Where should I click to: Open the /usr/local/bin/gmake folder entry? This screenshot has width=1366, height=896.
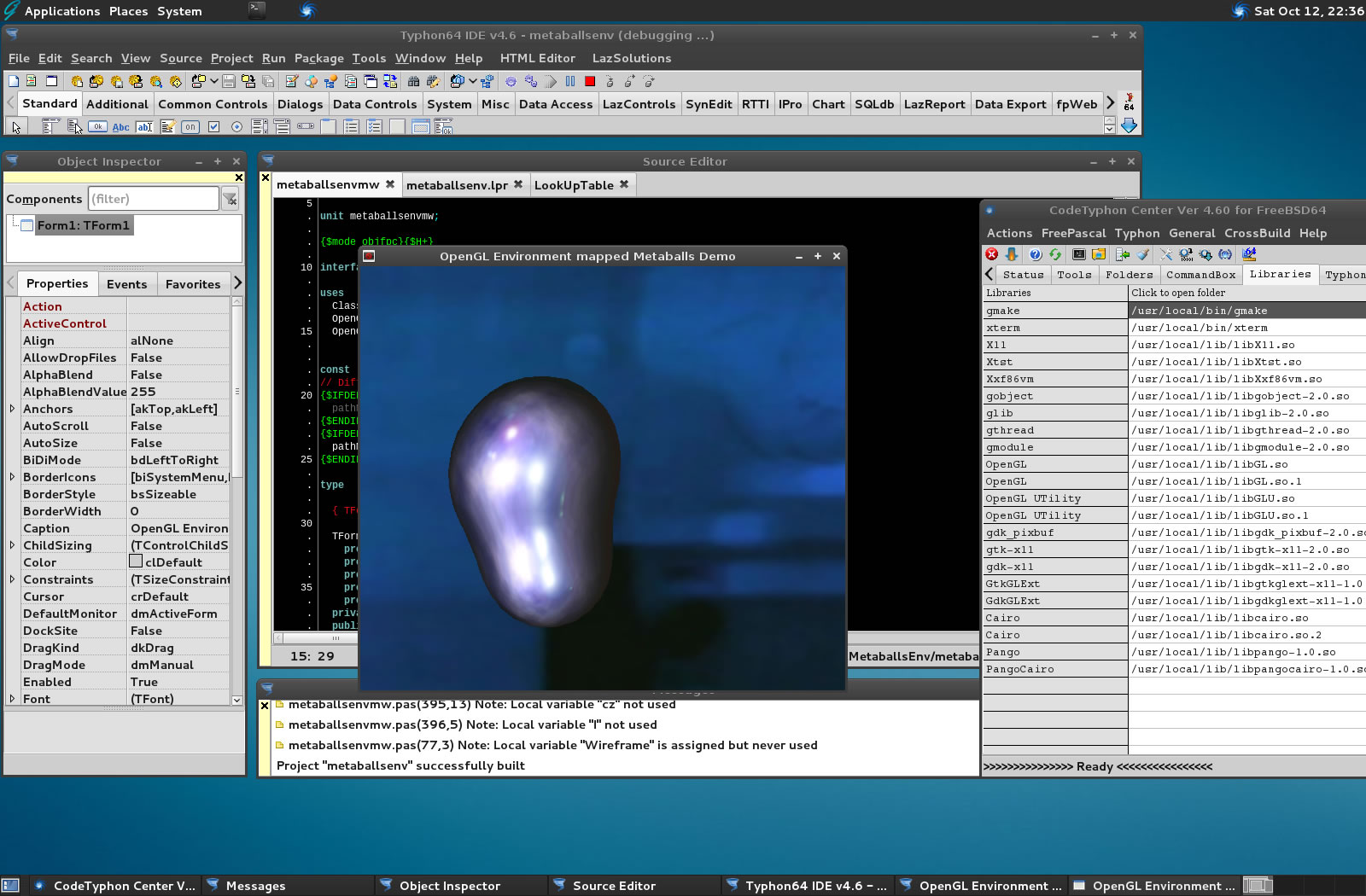tap(1247, 311)
